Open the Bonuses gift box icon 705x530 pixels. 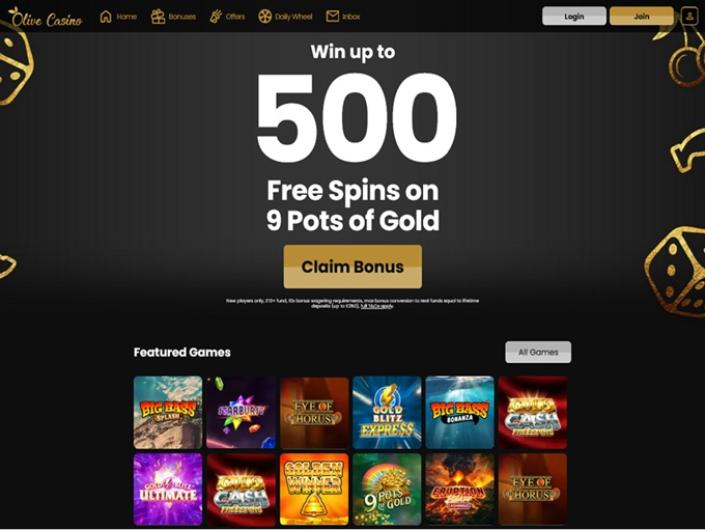[x=158, y=17]
